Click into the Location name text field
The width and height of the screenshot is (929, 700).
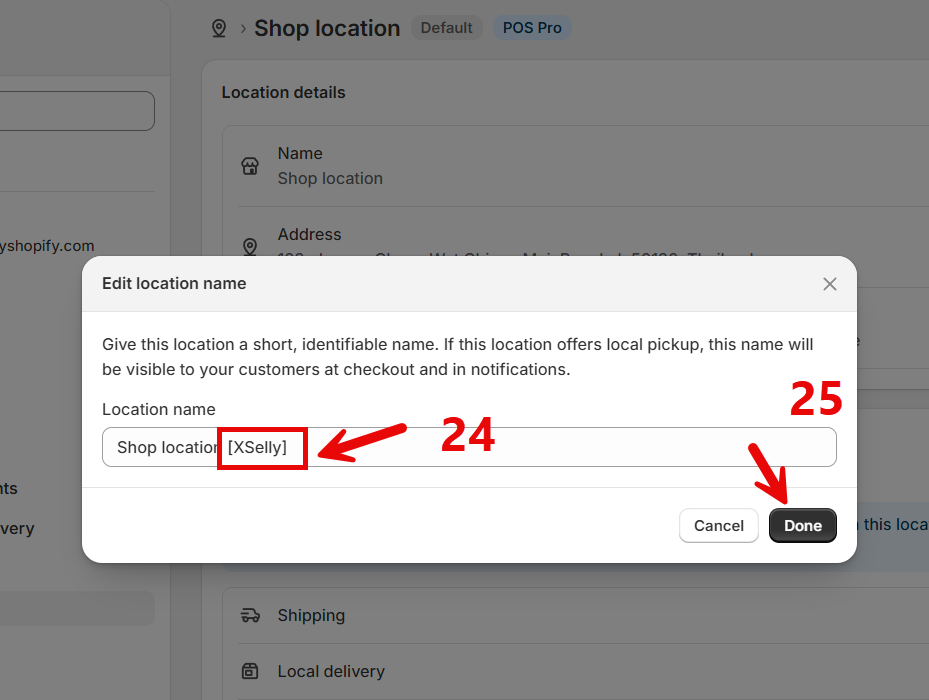click(469, 447)
